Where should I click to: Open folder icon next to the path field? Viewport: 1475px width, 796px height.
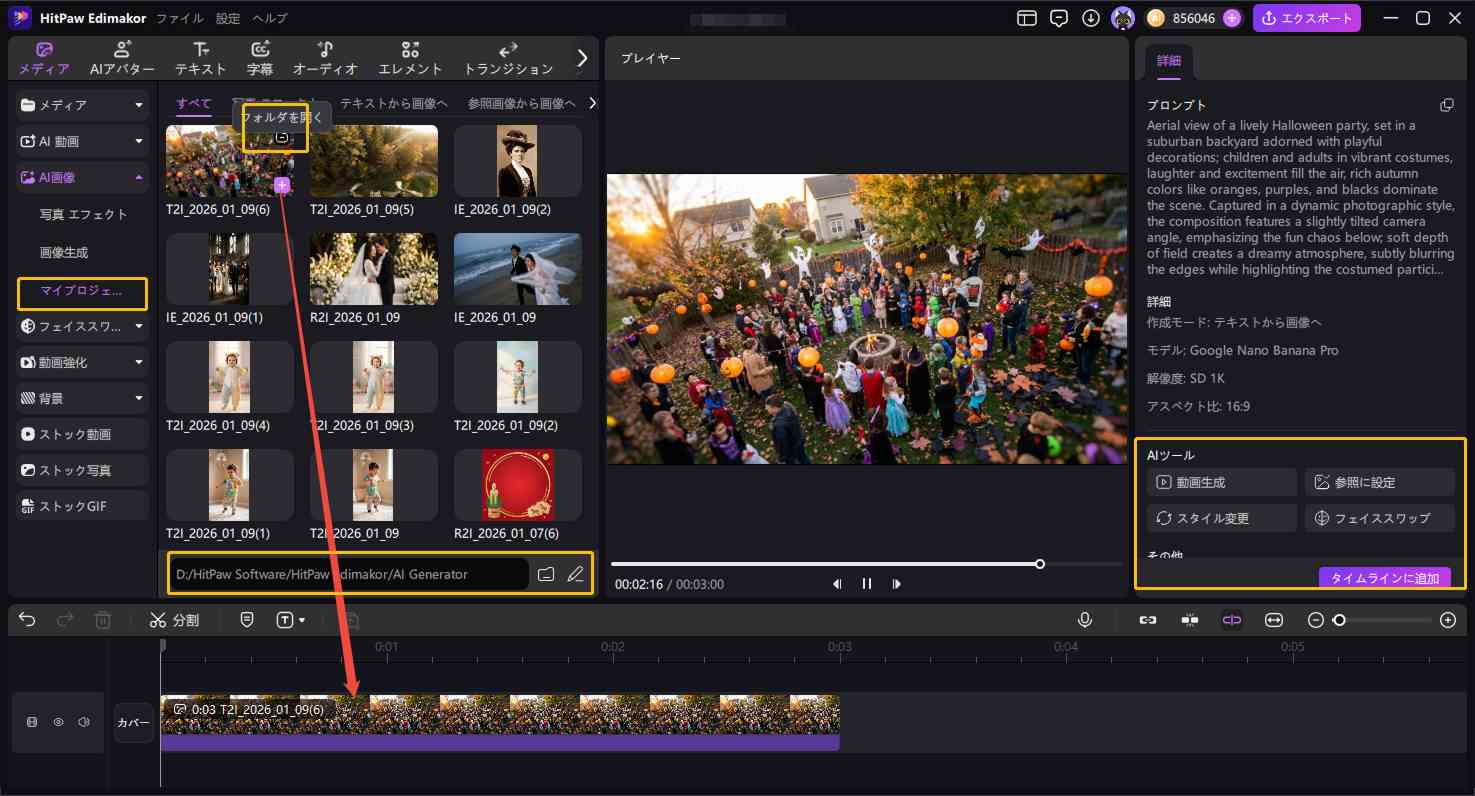coord(546,574)
